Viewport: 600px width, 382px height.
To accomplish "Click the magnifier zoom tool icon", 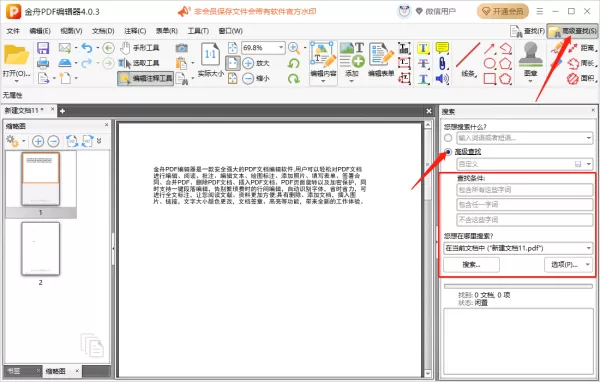I will pos(294,48).
